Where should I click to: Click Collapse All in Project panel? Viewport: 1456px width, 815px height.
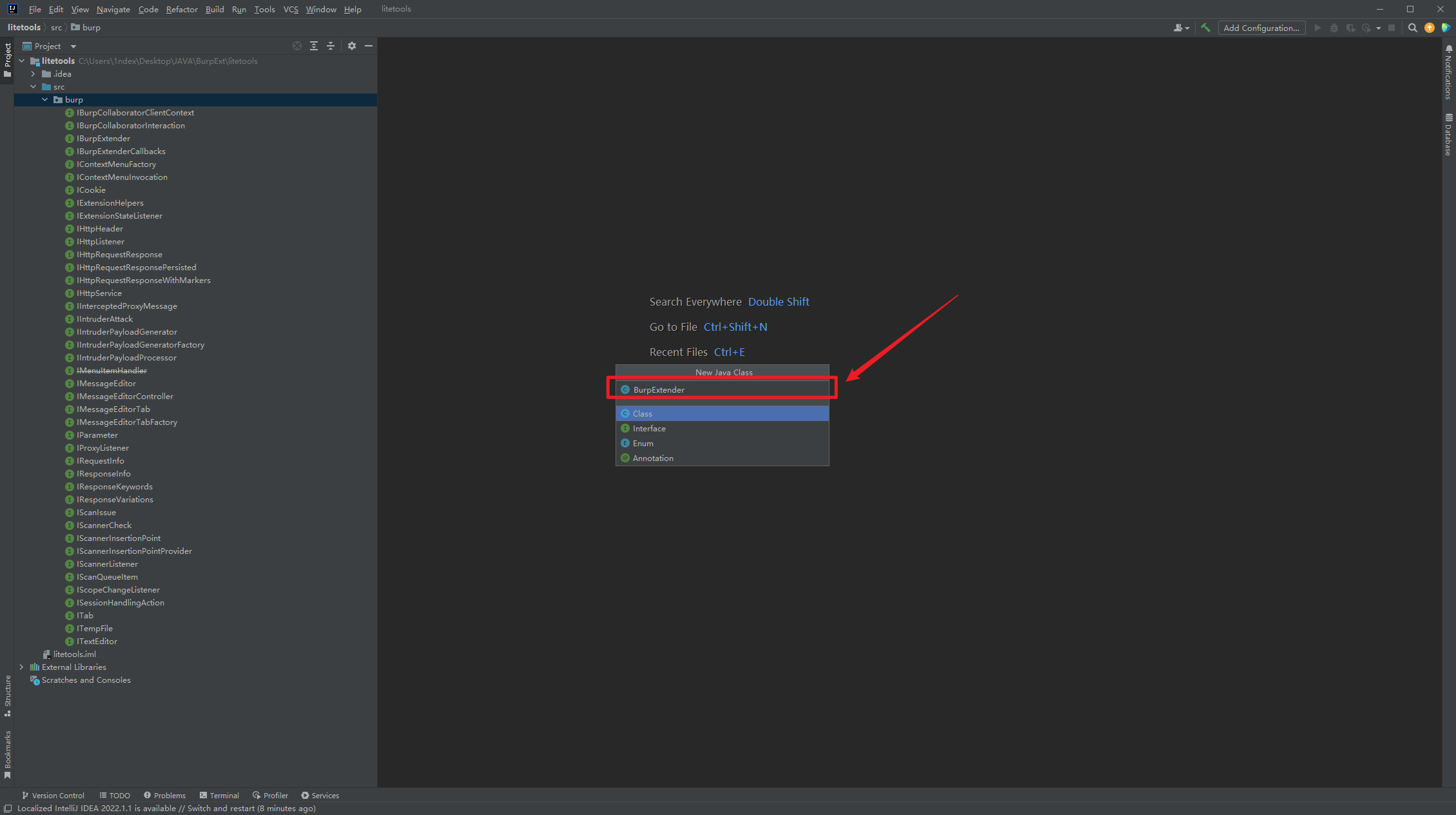pyautogui.click(x=331, y=46)
